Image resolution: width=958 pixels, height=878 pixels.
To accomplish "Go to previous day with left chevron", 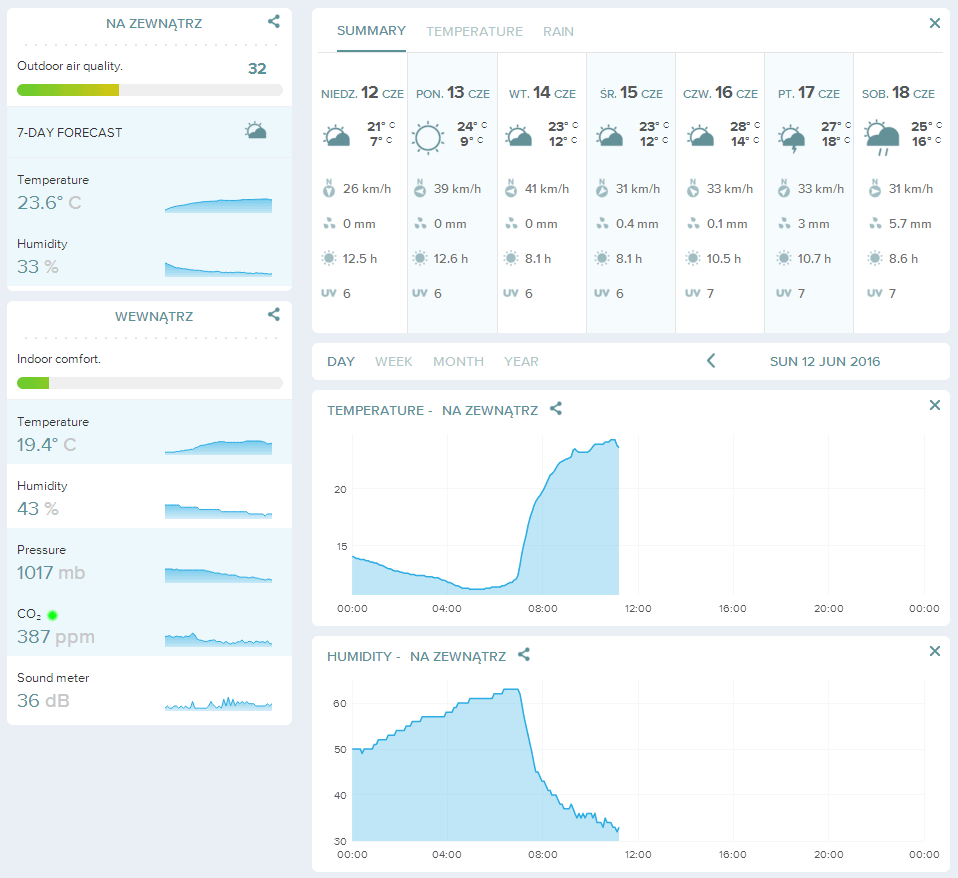I will [x=711, y=361].
